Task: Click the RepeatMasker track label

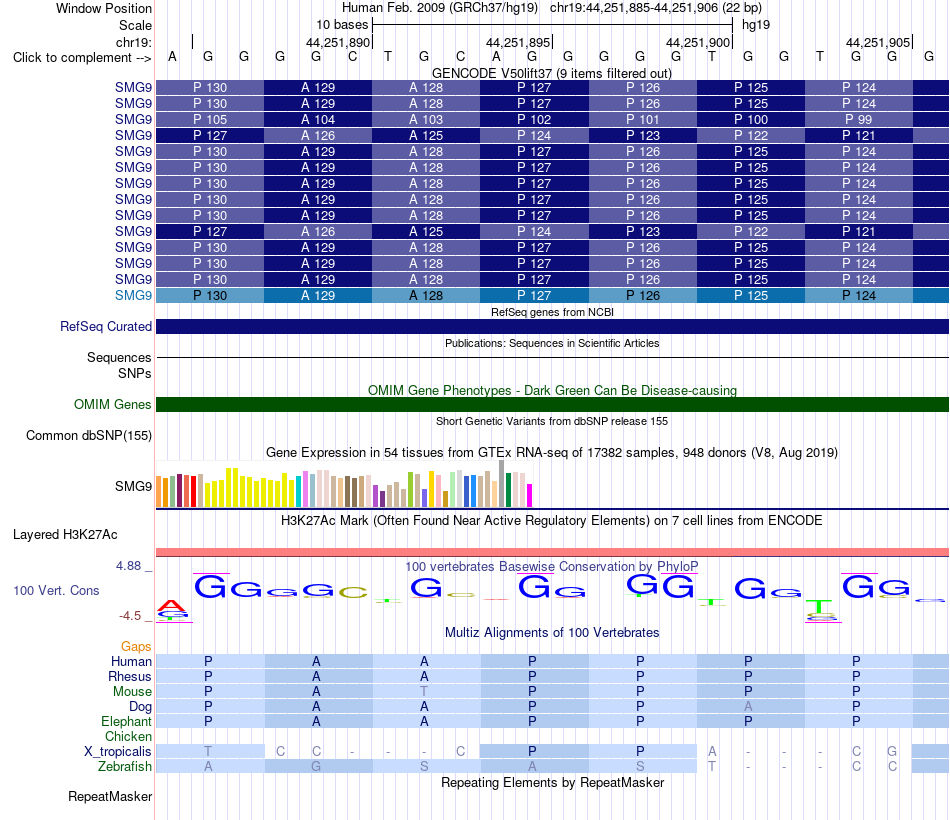Action: (x=110, y=796)
